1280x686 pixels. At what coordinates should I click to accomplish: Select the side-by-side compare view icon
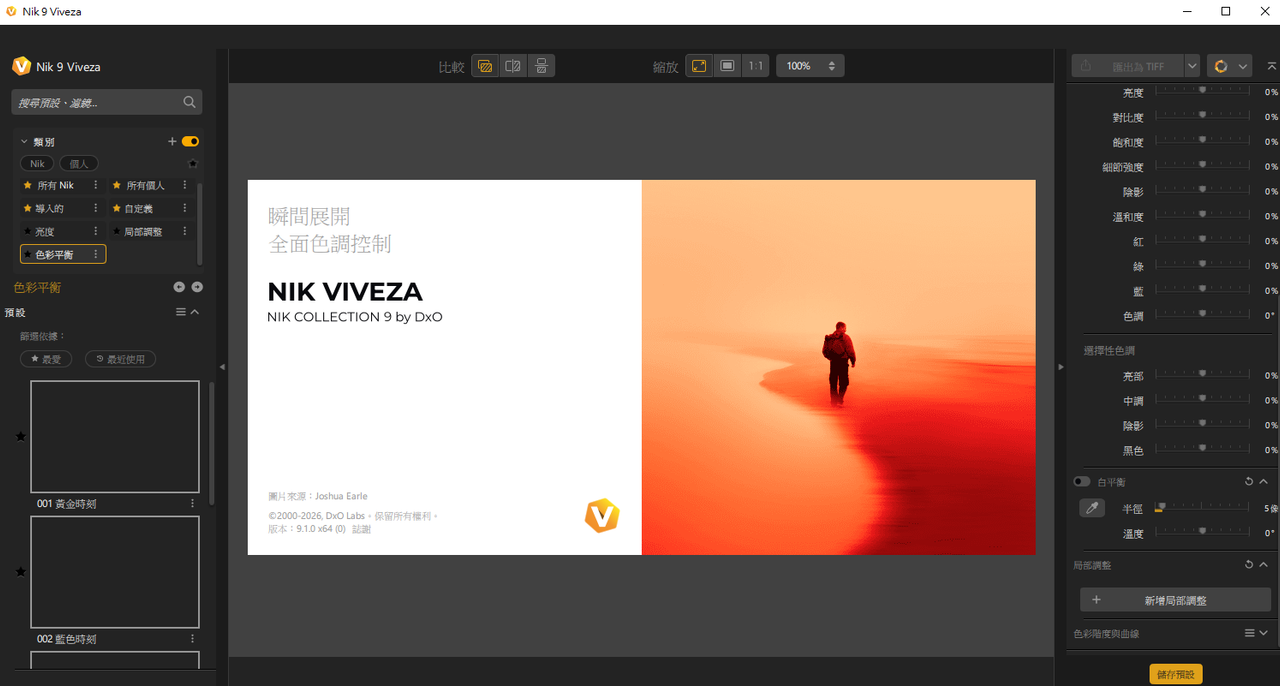click(541, 66)
